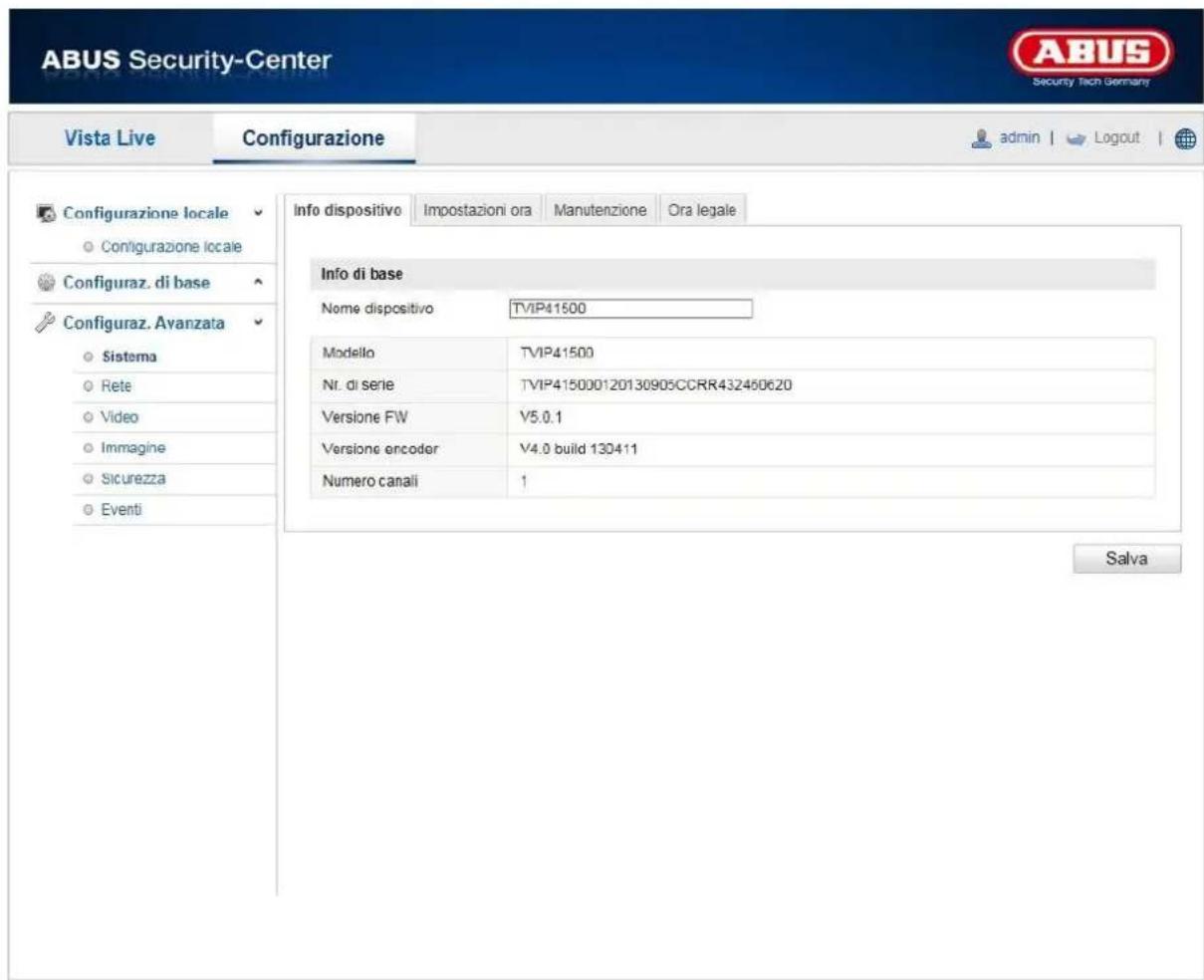Open the Ora legale tab
1204x980 pixels.
tap(702, 210)
